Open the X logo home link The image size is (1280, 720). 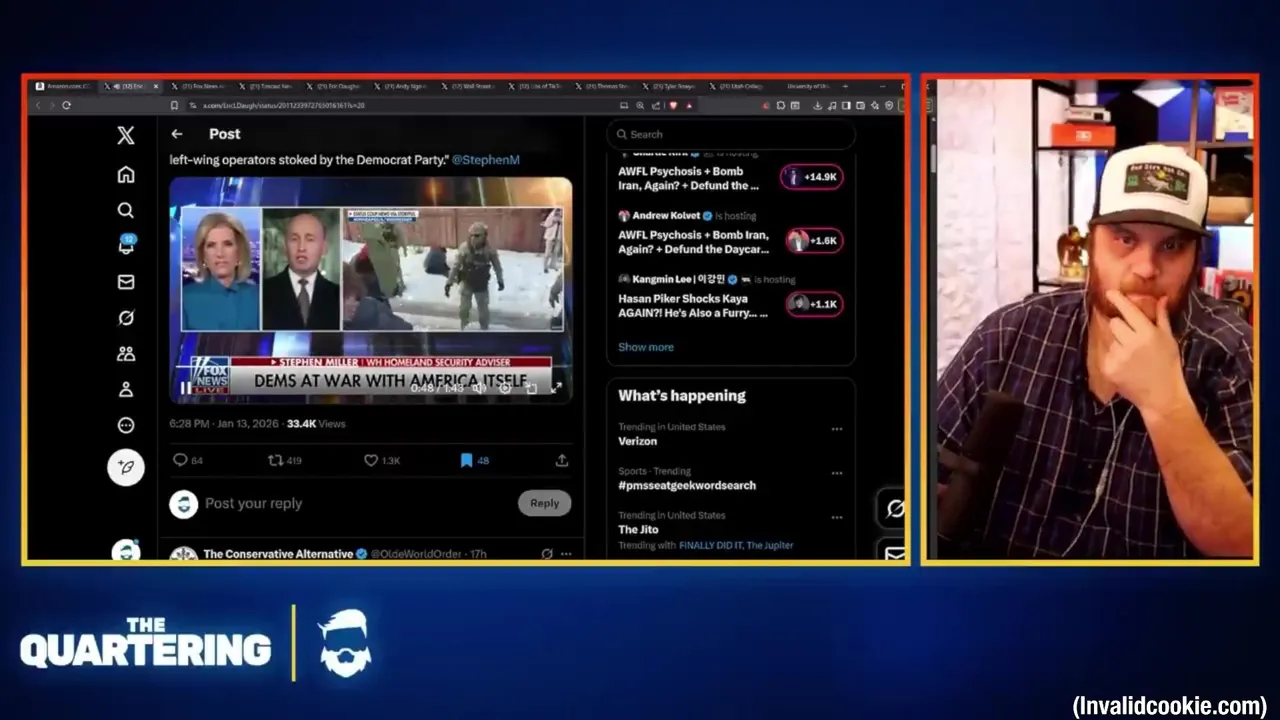pyautogui.click(x=125, y=136)
